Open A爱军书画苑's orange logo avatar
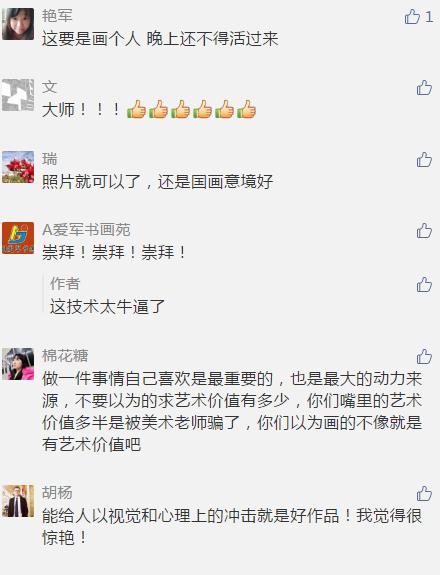Screen dimensions: 440x575 coord(18,238)
